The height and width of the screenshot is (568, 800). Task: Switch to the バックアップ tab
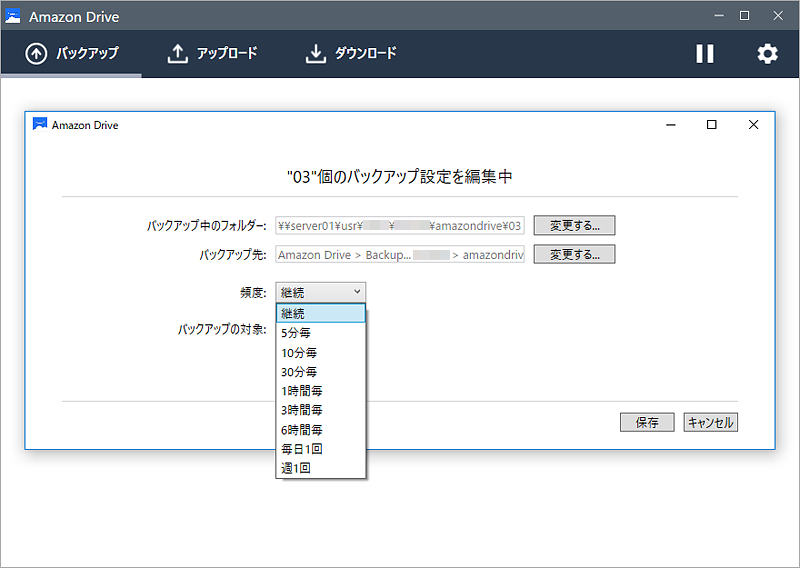72,53
